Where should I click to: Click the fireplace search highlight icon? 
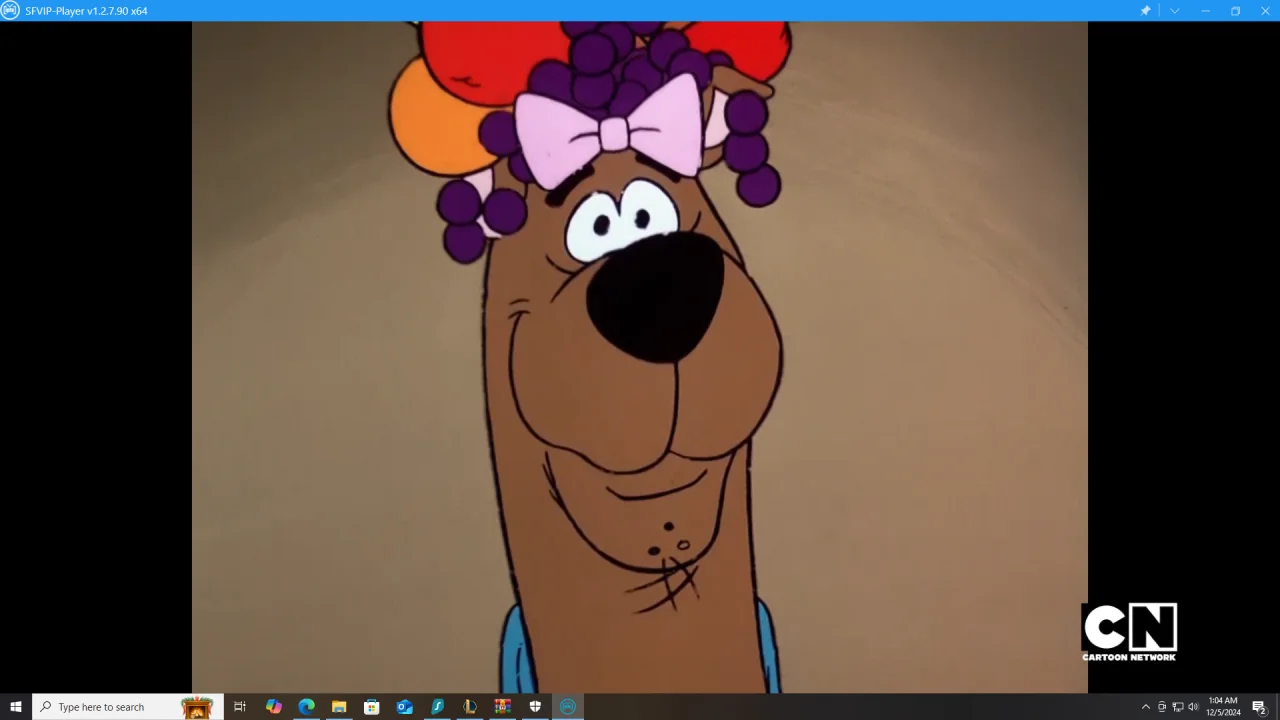tap(197, 707)
